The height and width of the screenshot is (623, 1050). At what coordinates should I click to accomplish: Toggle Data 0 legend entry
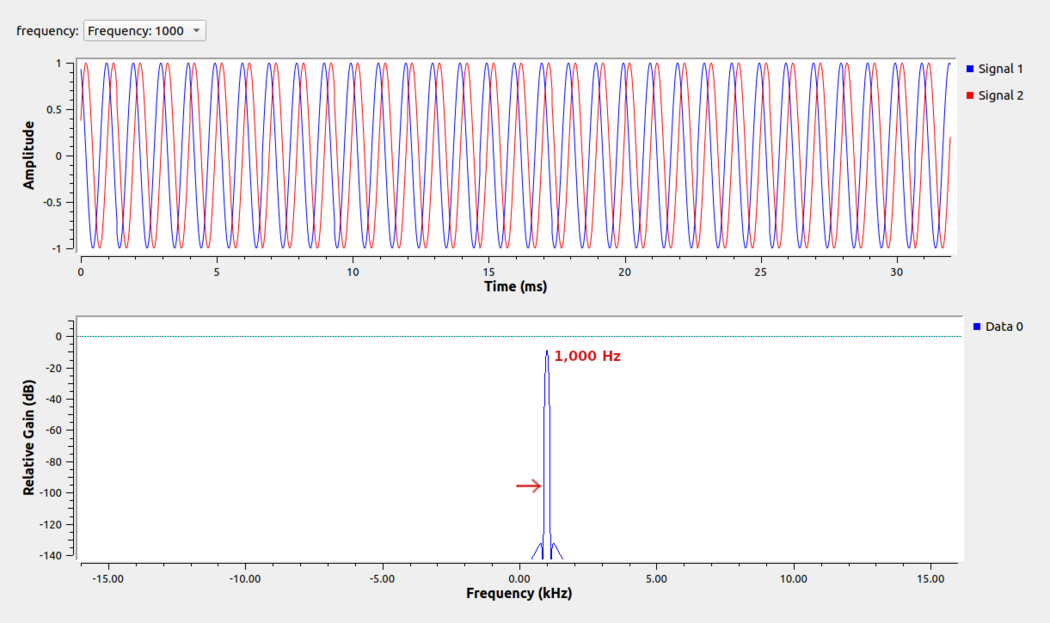point(1004,326)
